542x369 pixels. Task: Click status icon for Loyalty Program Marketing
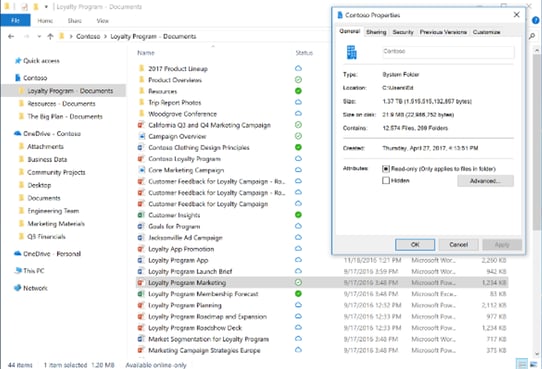(298, 282)
